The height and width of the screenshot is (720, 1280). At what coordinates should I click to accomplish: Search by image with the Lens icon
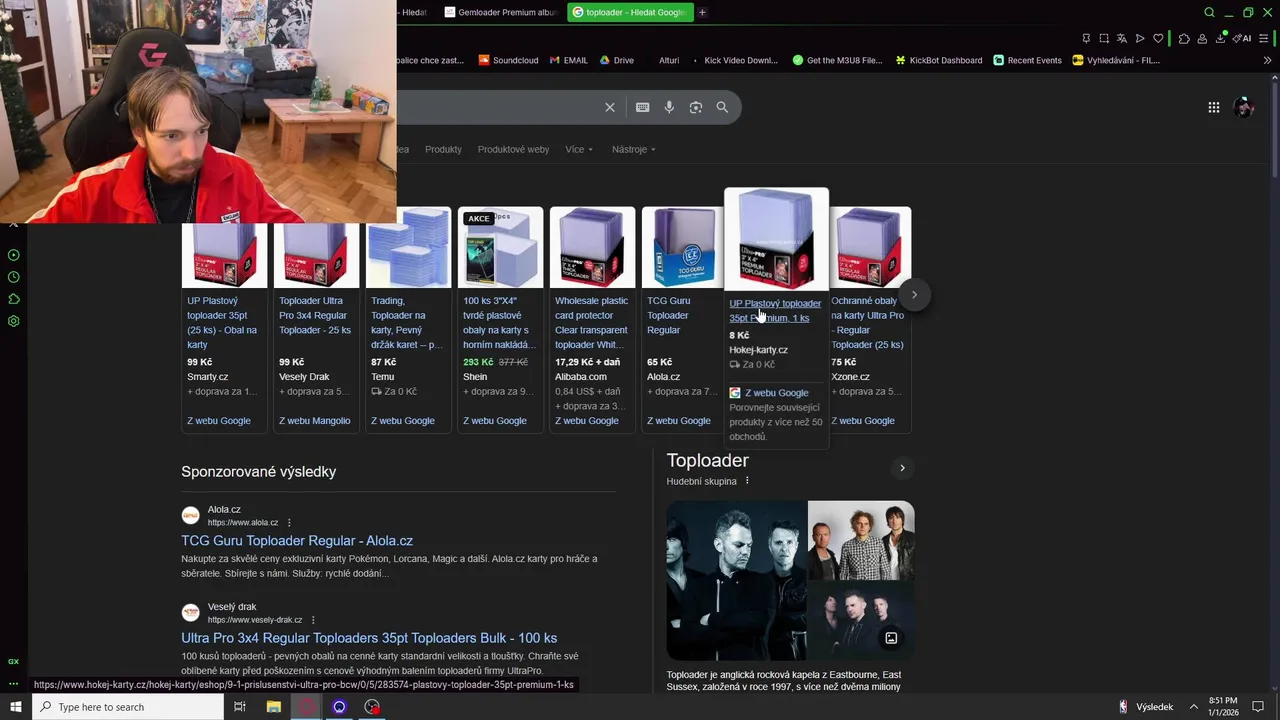pyautogui.click(x=696, y=107)
